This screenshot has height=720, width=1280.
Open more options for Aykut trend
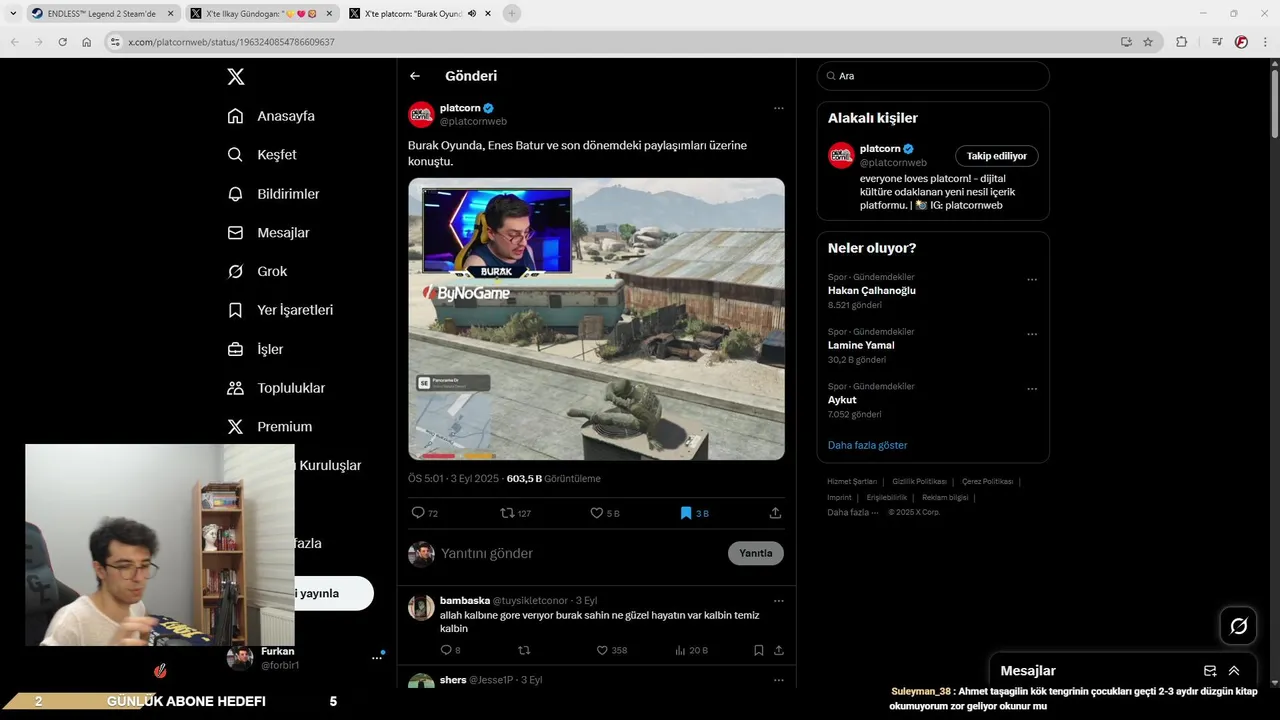click(x=1032, y=389)
